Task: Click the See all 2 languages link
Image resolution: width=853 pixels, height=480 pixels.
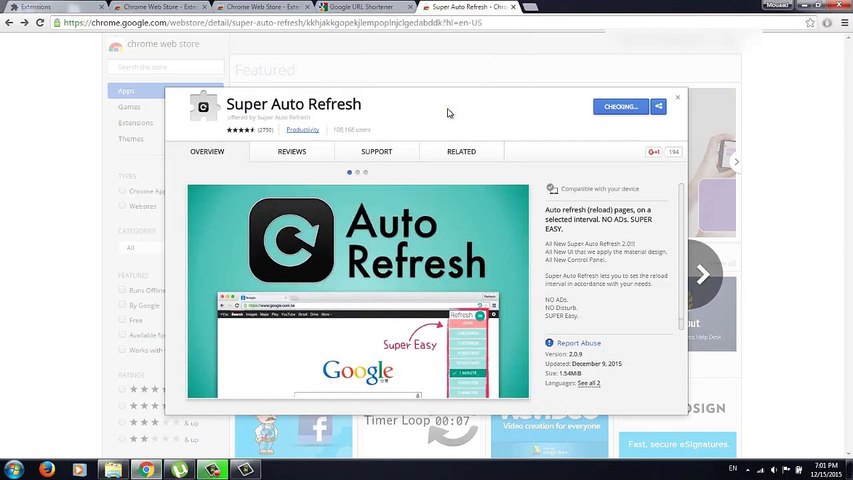Action: coord(589,383)
